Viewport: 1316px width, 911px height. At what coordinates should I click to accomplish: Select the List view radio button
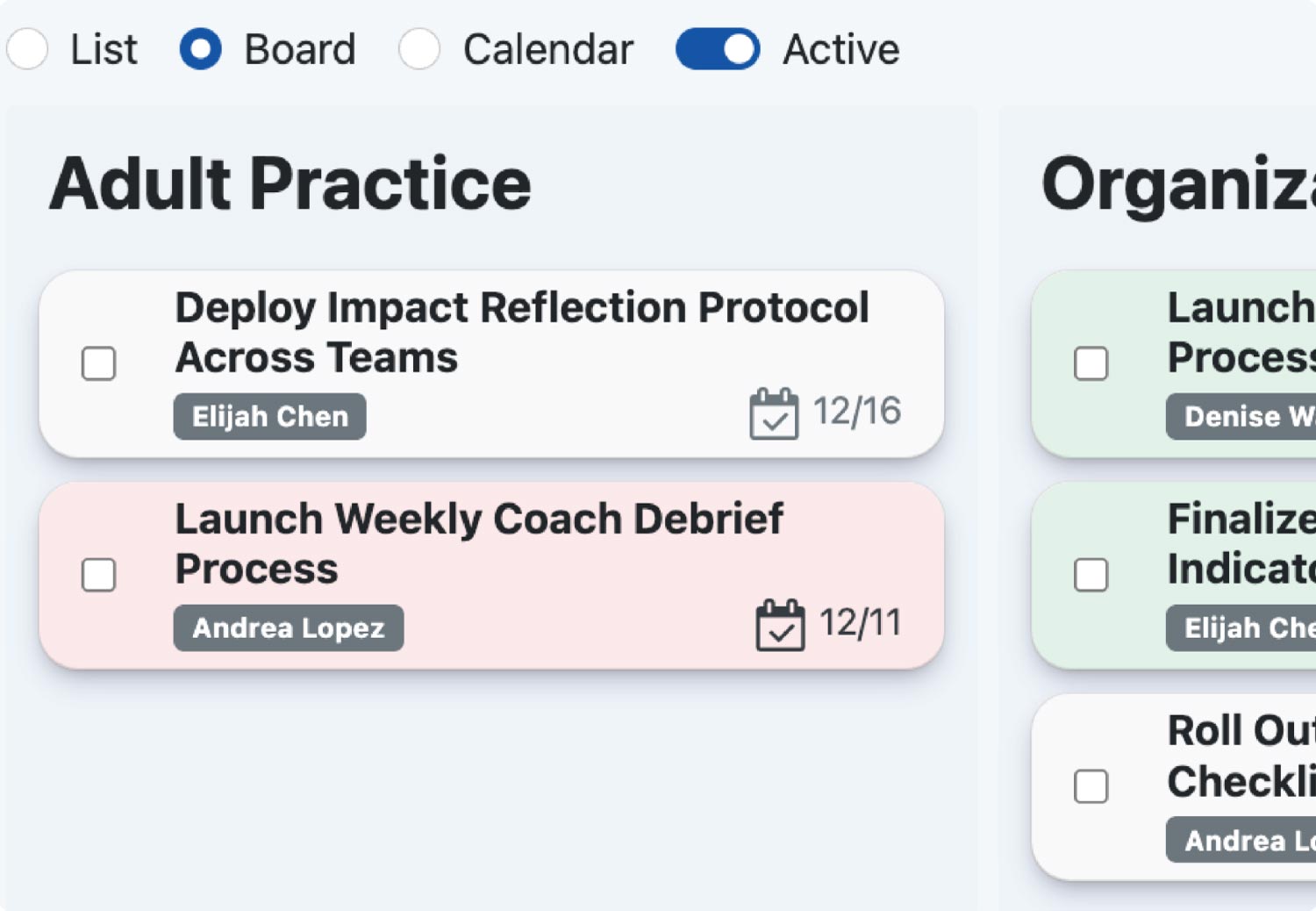(x=27, y=49)
